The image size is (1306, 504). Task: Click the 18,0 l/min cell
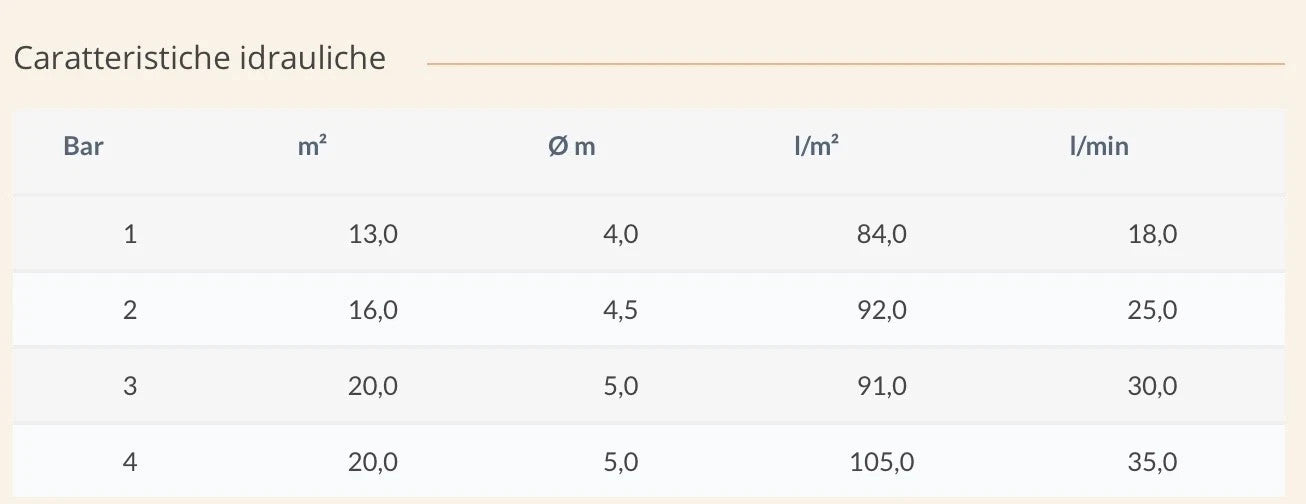[x=1152, y=235]
